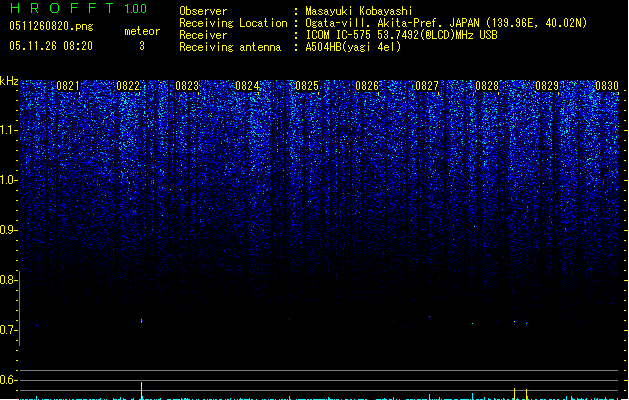Select antenna text A504HB(yagi 4el)
629x400 pixels.
(x=353, y=47)
